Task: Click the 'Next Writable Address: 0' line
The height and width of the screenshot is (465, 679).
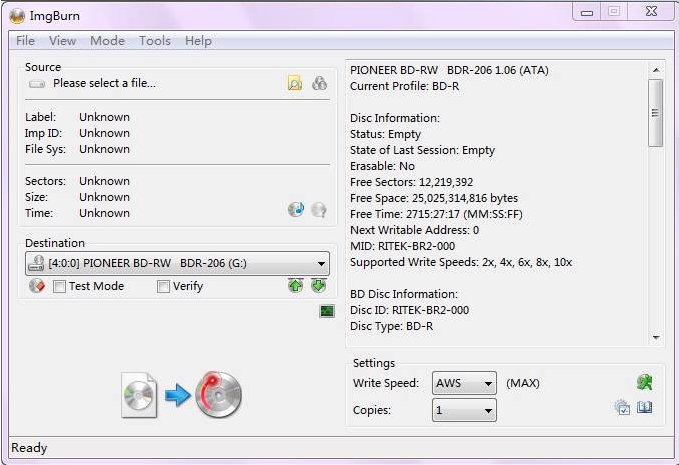Action: click(414, 230)
